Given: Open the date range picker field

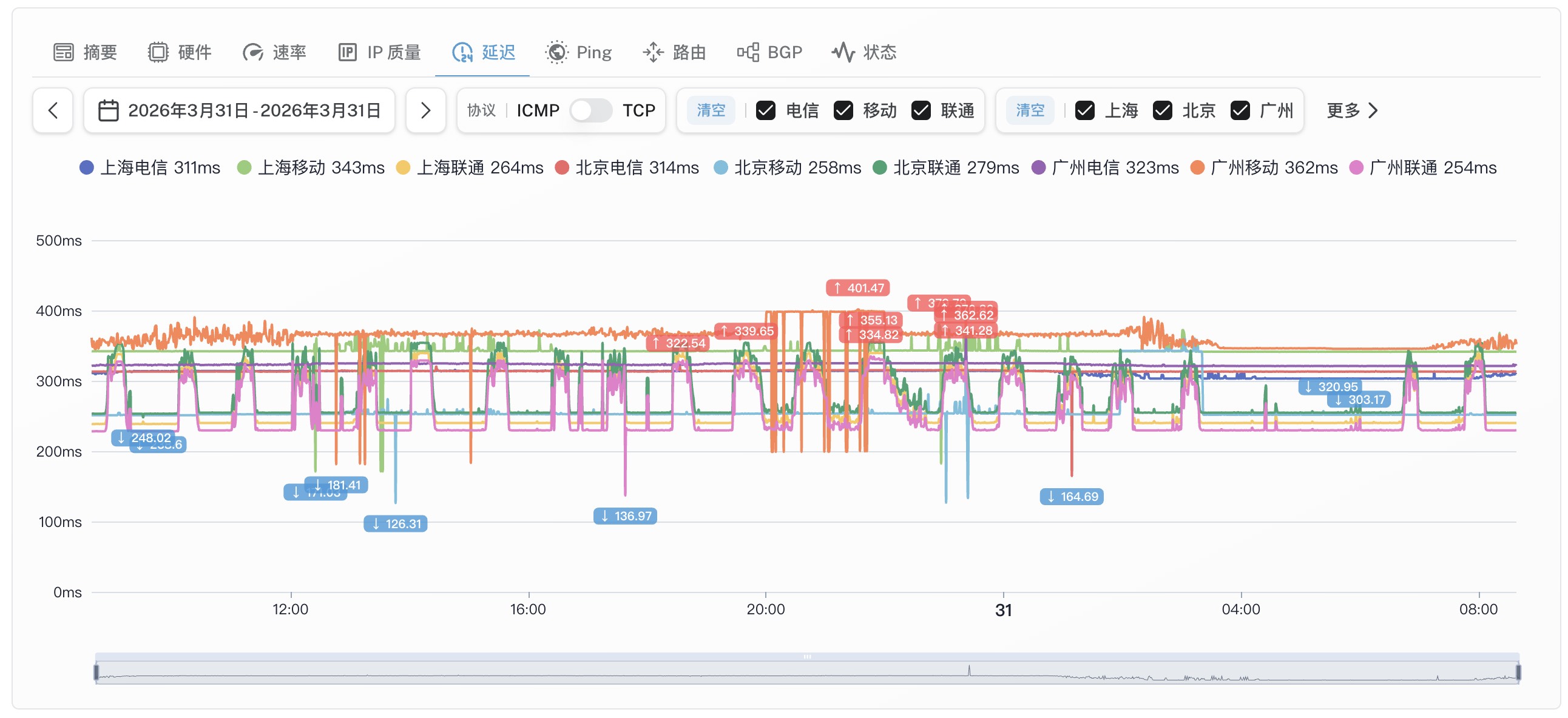Looking at the screenshot, I should coord(239,111).
